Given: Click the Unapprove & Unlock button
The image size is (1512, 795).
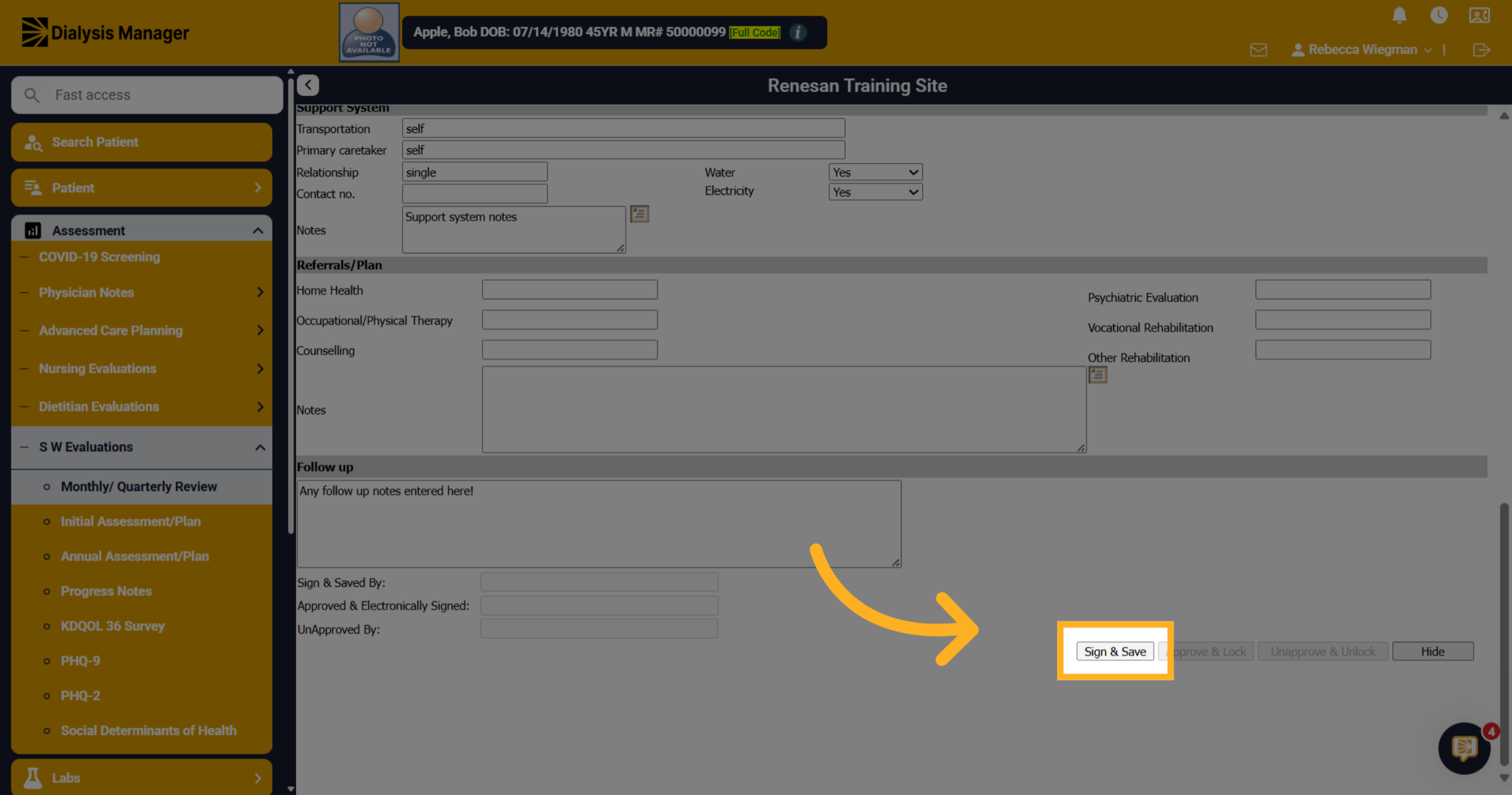Looking at the screenshot, I should coord(1322,651).
